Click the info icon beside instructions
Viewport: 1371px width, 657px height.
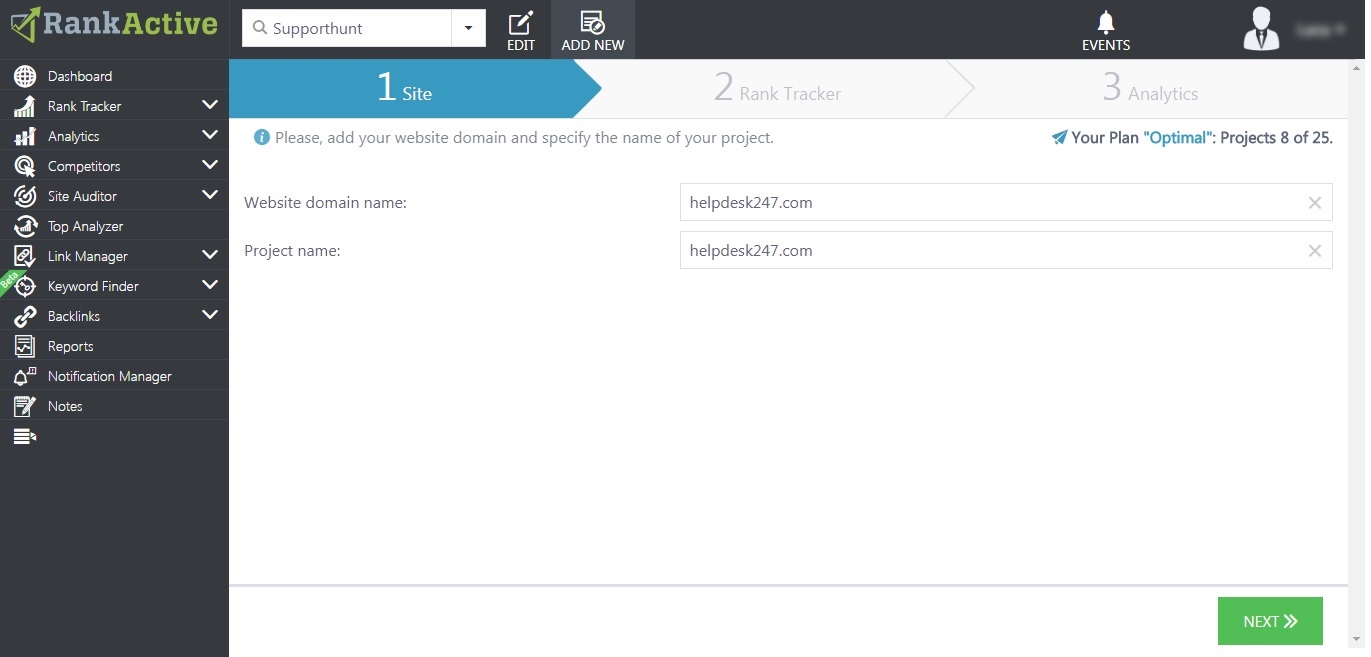[262, 137]
